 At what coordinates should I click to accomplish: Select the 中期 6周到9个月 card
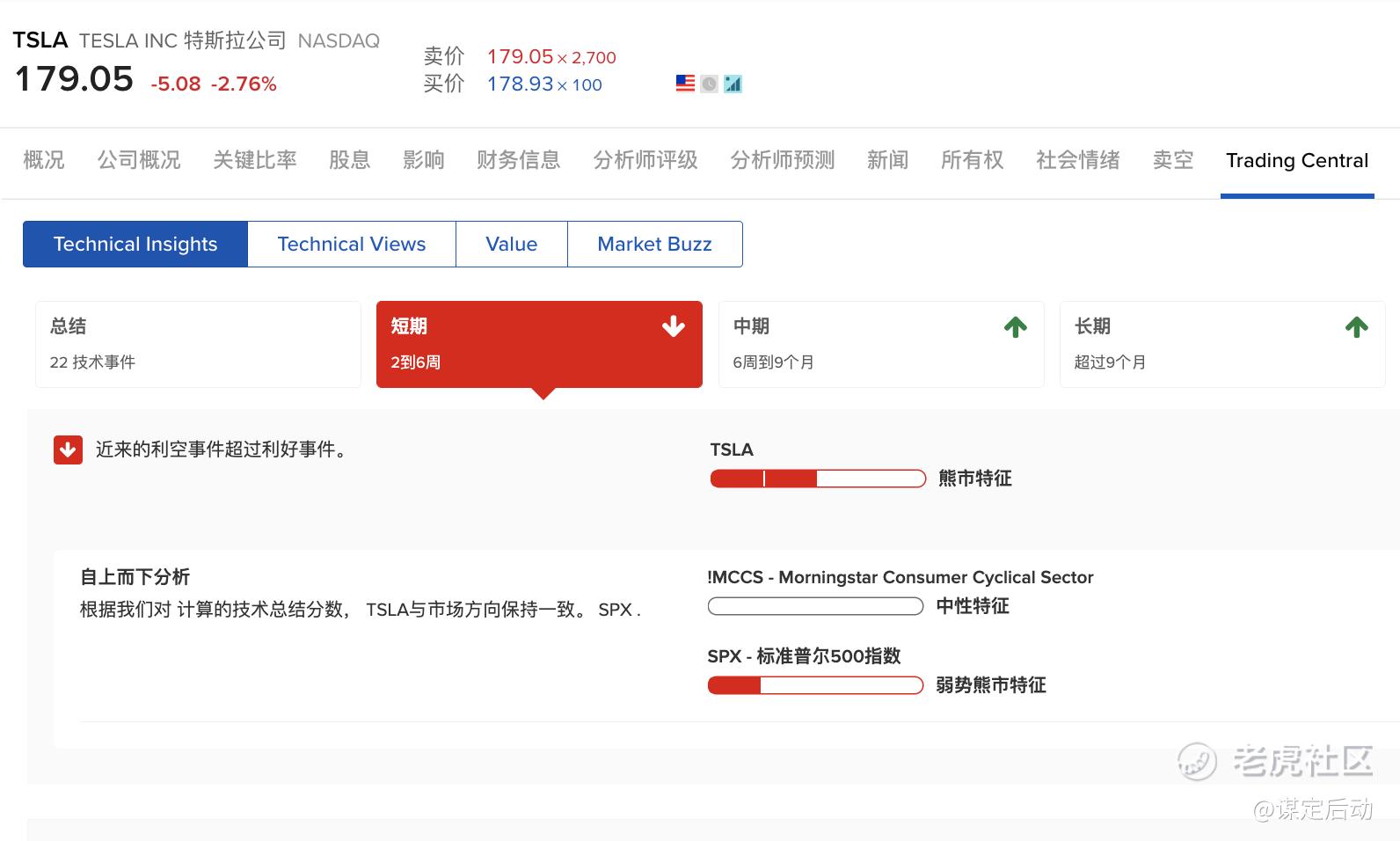coord(881,344)
